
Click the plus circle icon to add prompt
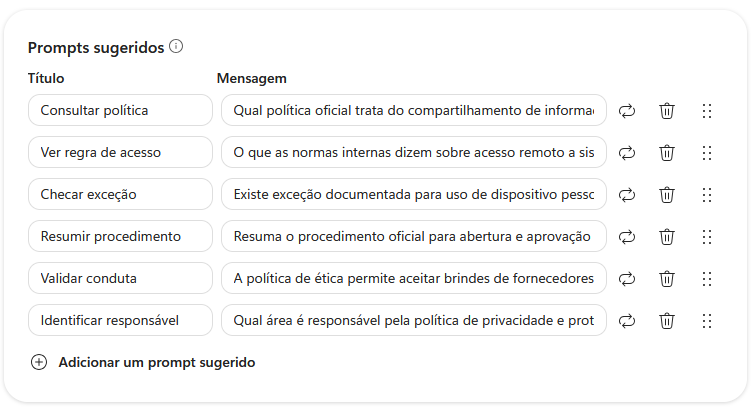pyautogui.click(x=39, y=362)
